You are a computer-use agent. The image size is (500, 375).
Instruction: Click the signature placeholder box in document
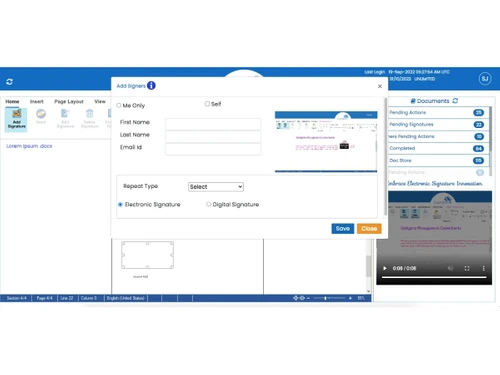[x=147, y=255]
